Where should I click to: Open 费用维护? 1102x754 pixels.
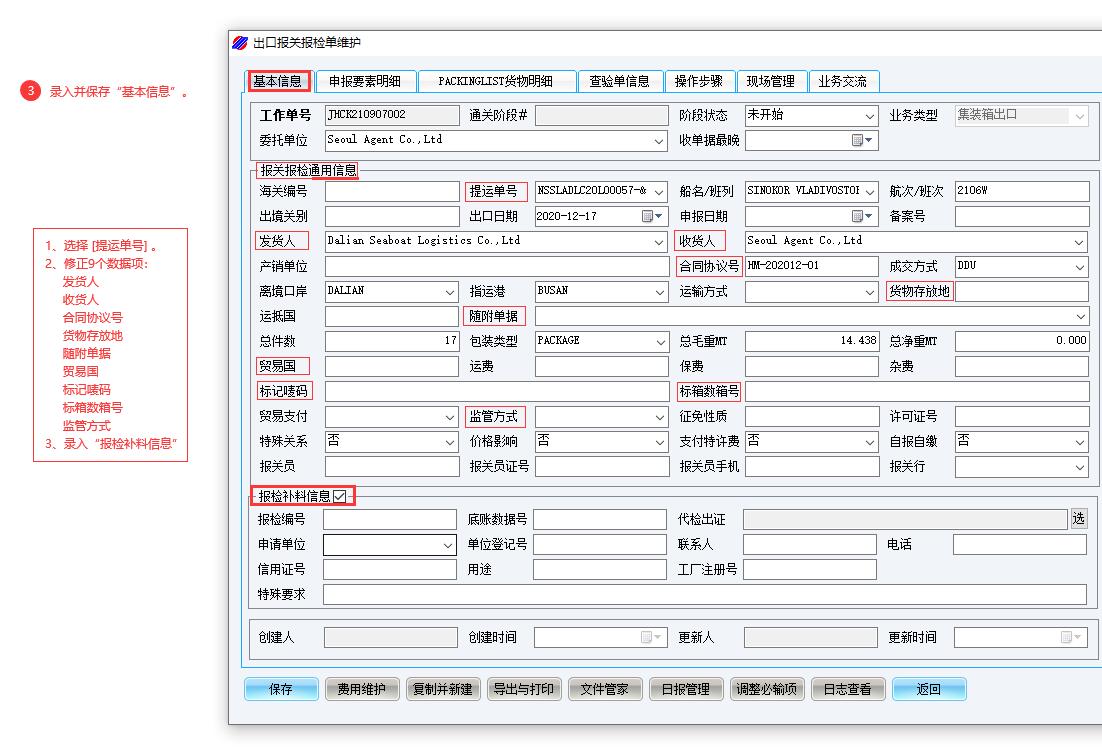(x=362, y=689)
